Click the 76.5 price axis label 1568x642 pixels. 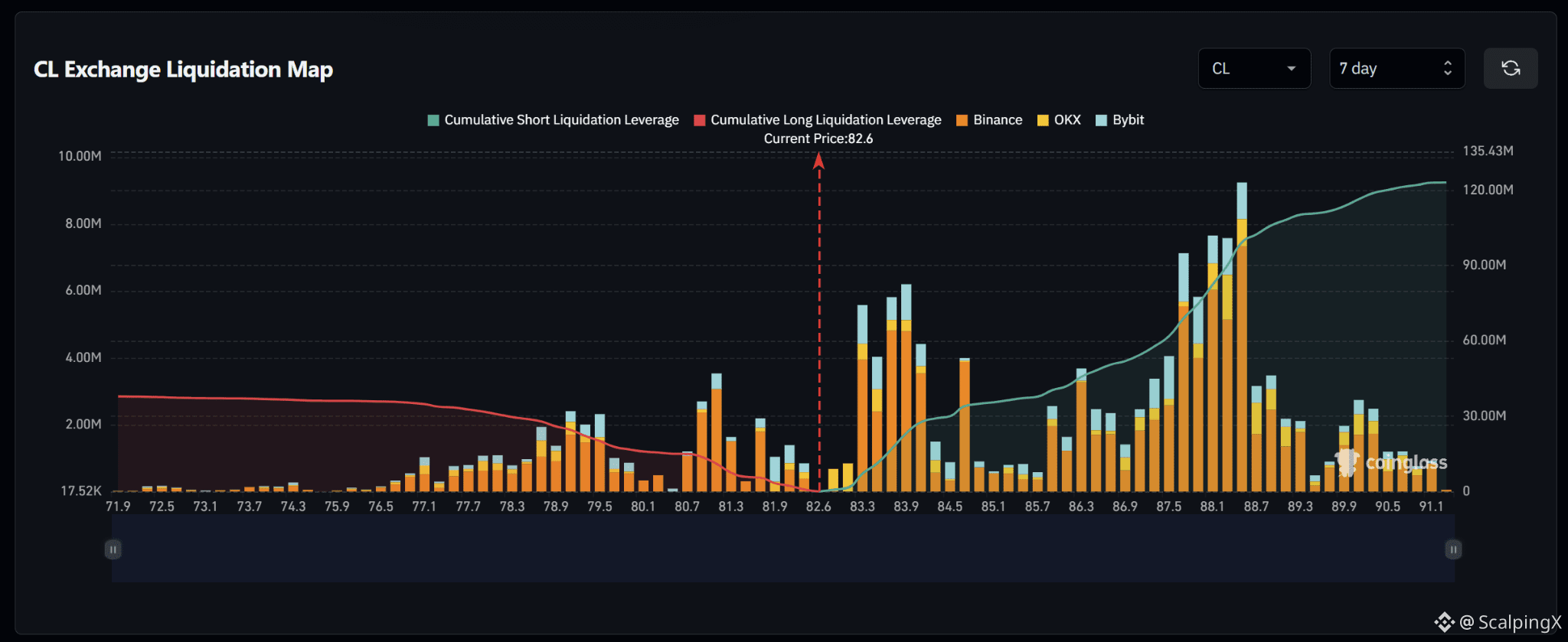381,507
